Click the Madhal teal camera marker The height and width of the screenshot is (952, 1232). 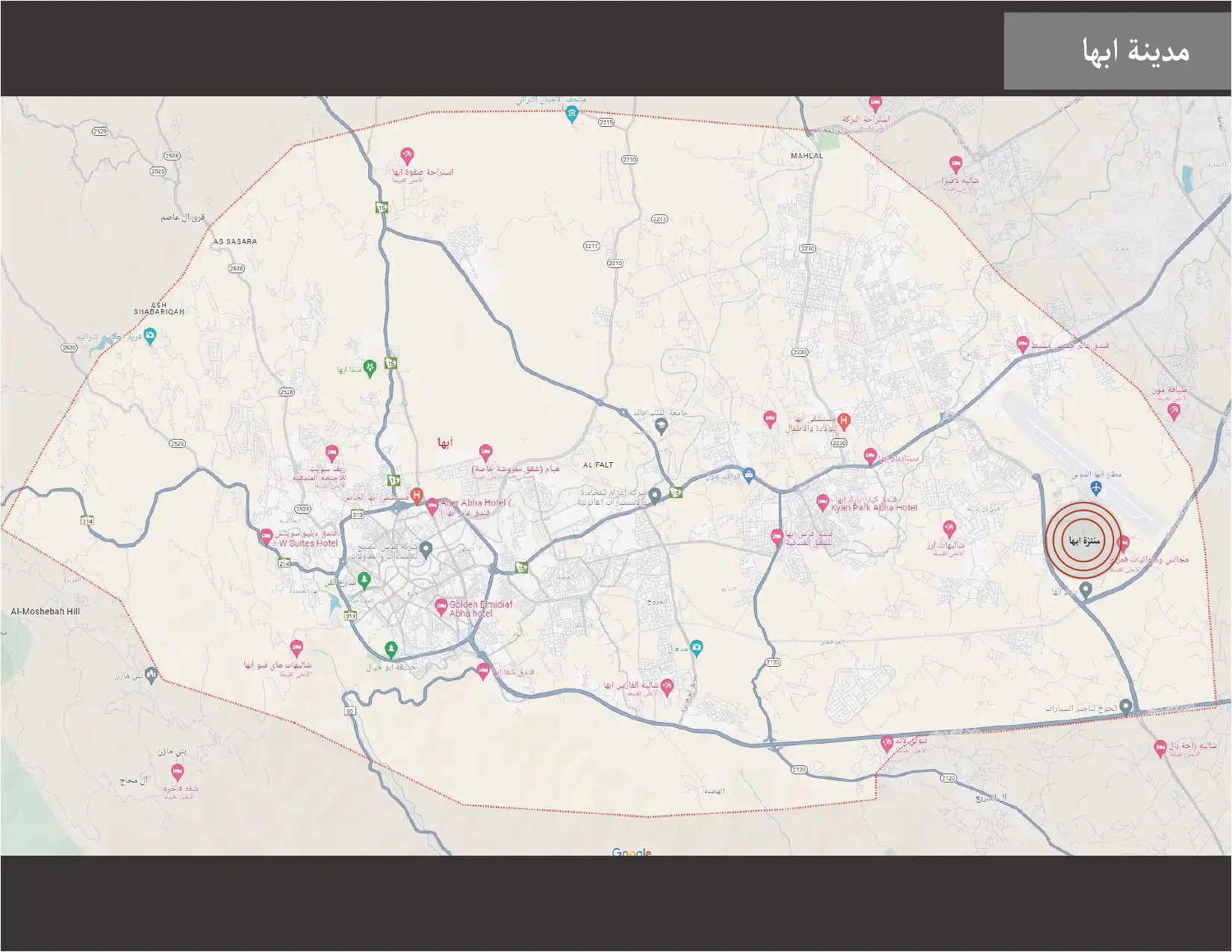click(x=696, y=647)
